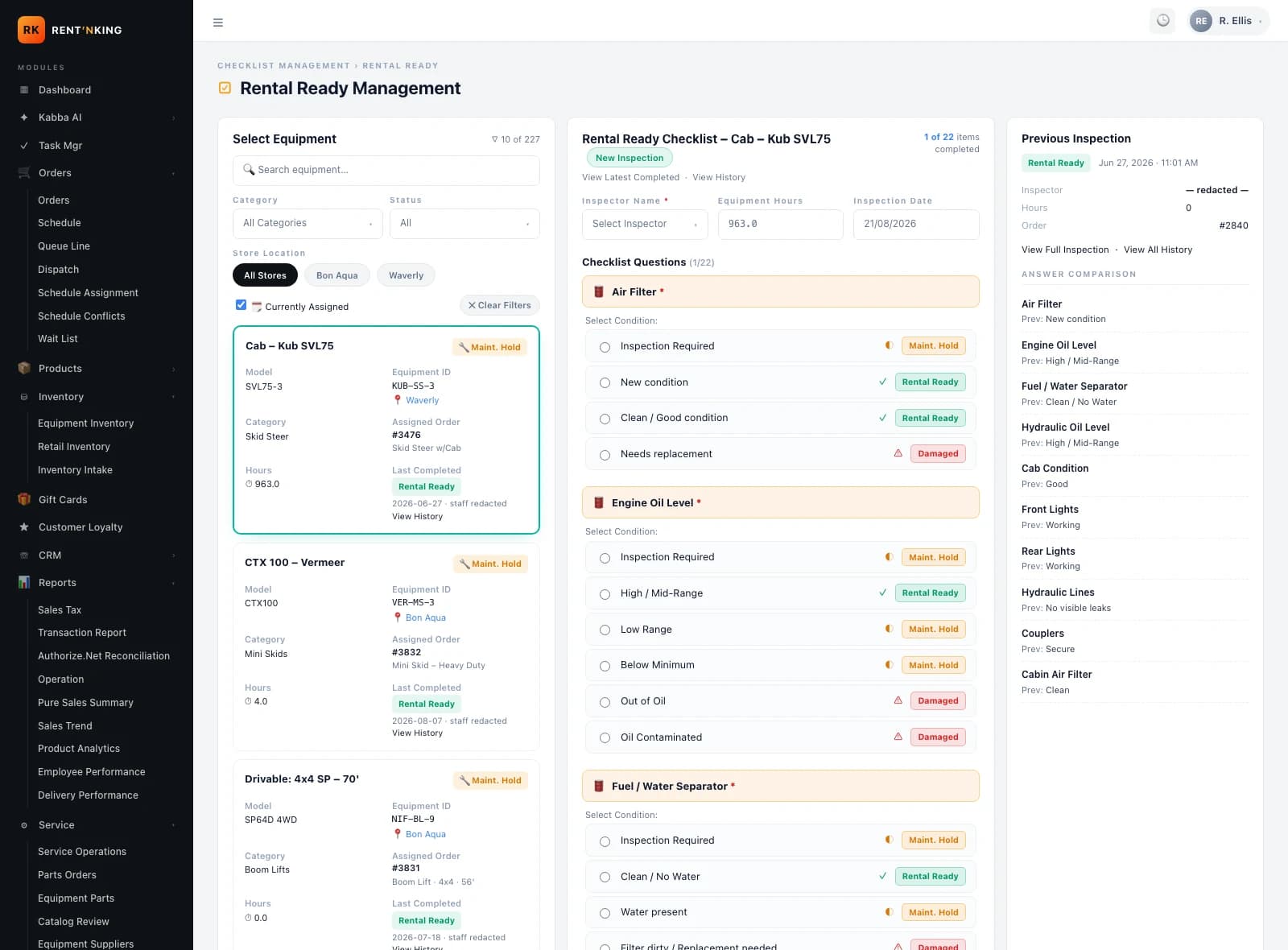Click the Search equipment field

386,171
